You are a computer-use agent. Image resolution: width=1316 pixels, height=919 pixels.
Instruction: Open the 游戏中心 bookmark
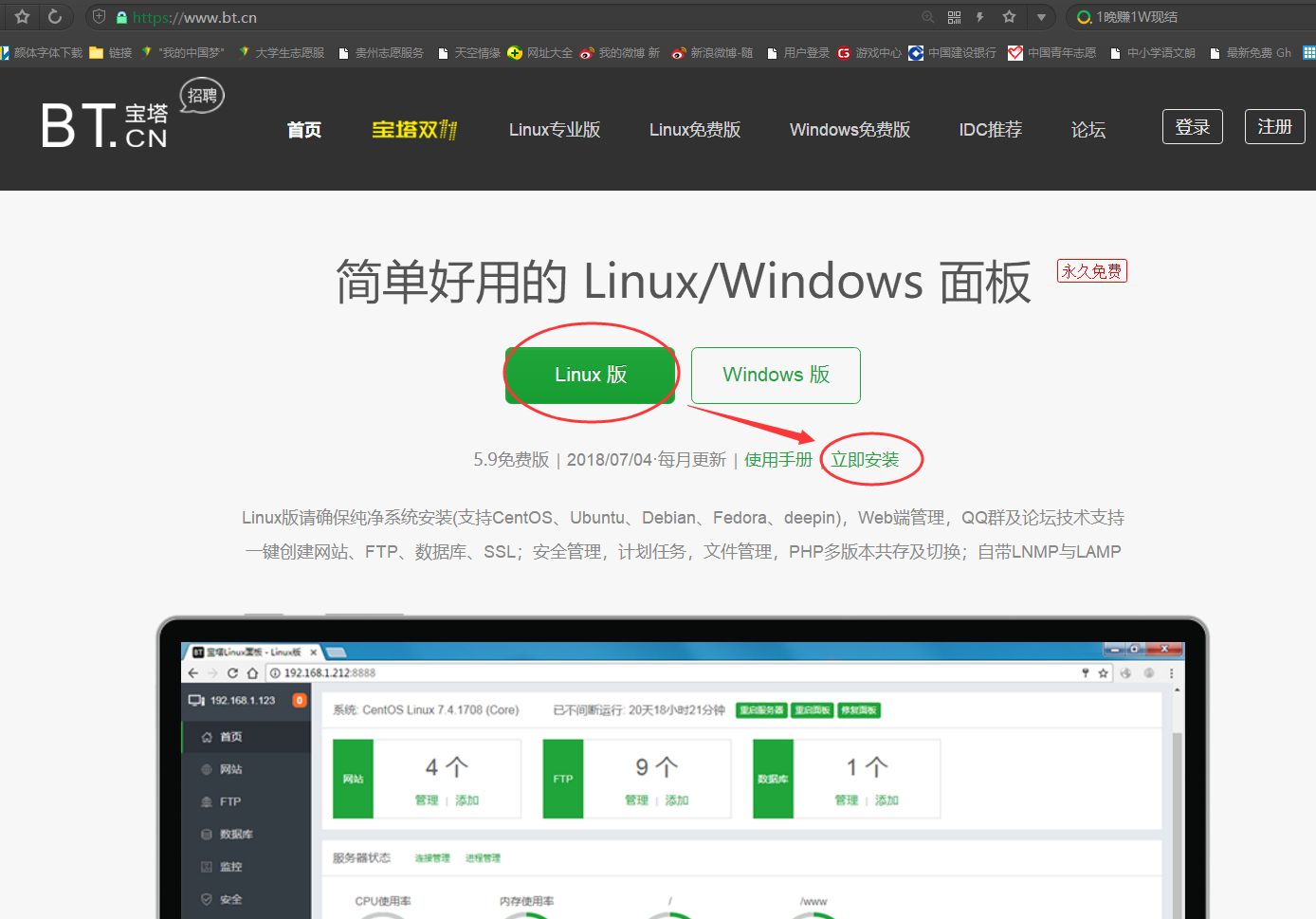point(869,53)
